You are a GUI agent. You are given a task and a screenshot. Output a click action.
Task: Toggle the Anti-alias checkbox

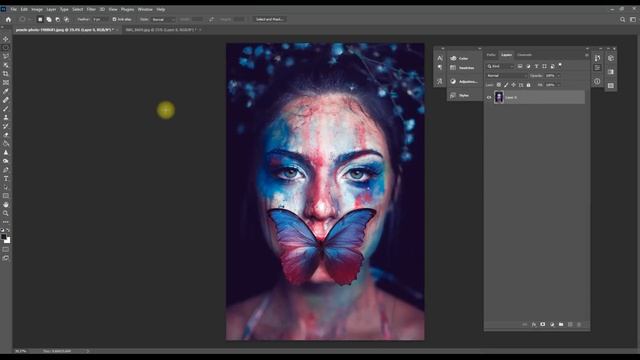pos(114,19)
